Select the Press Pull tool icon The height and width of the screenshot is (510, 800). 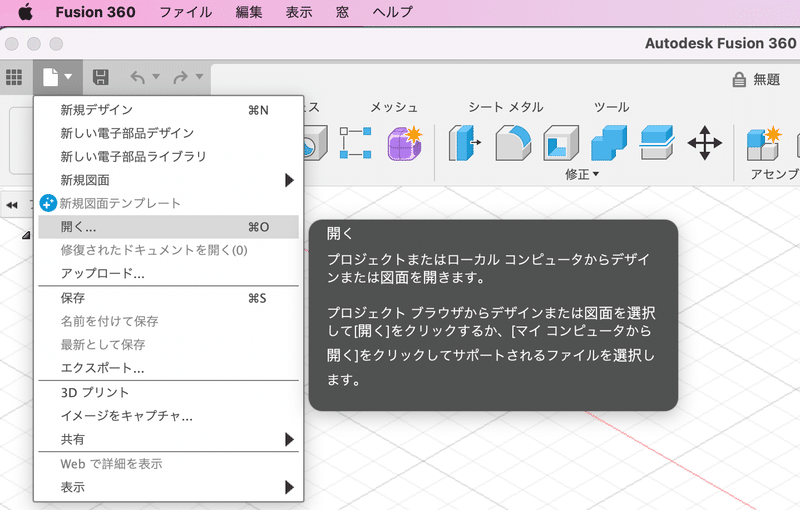tap(464, 143)
